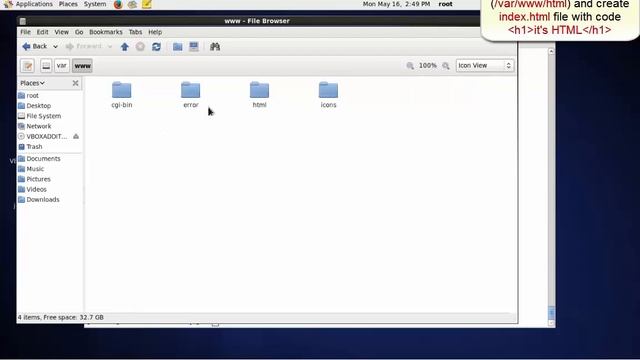Open the Go menu

79,32
